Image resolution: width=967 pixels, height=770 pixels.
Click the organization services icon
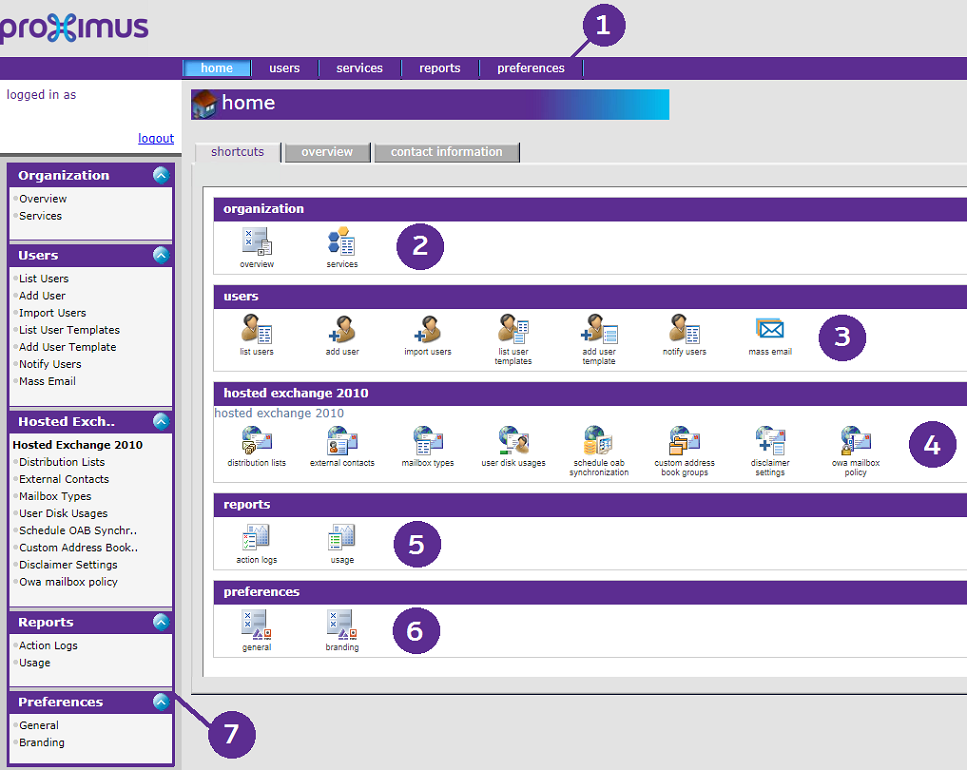coord(342,242)
